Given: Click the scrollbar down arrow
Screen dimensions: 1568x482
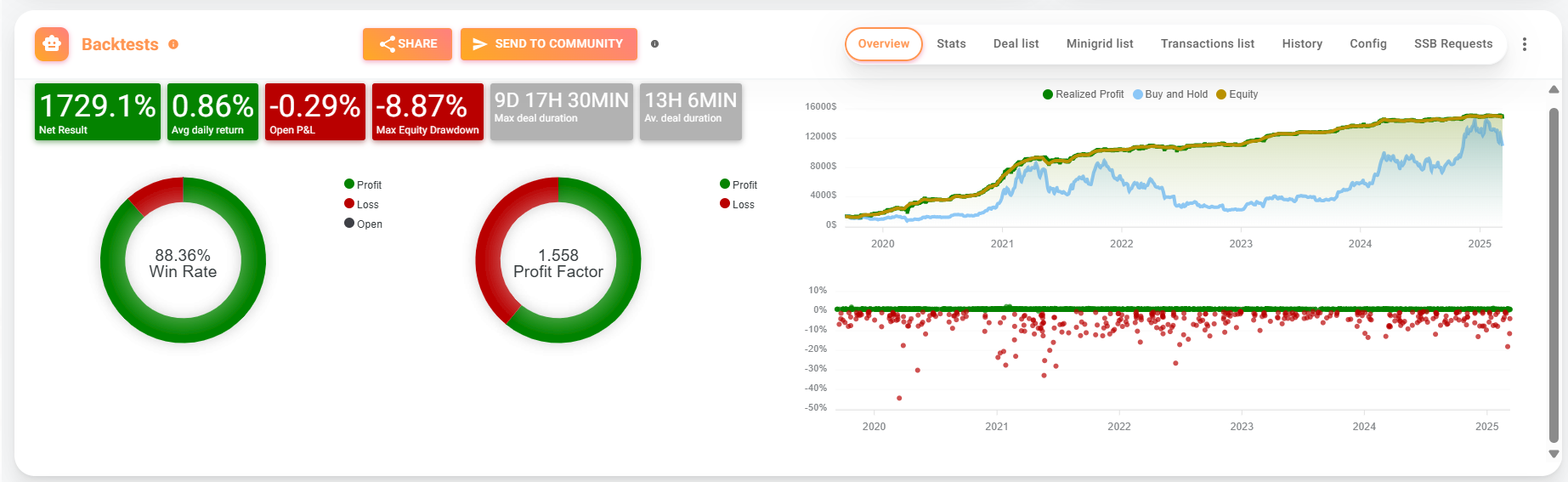Looking at the screenshot, I should [x=1554, y=454].
